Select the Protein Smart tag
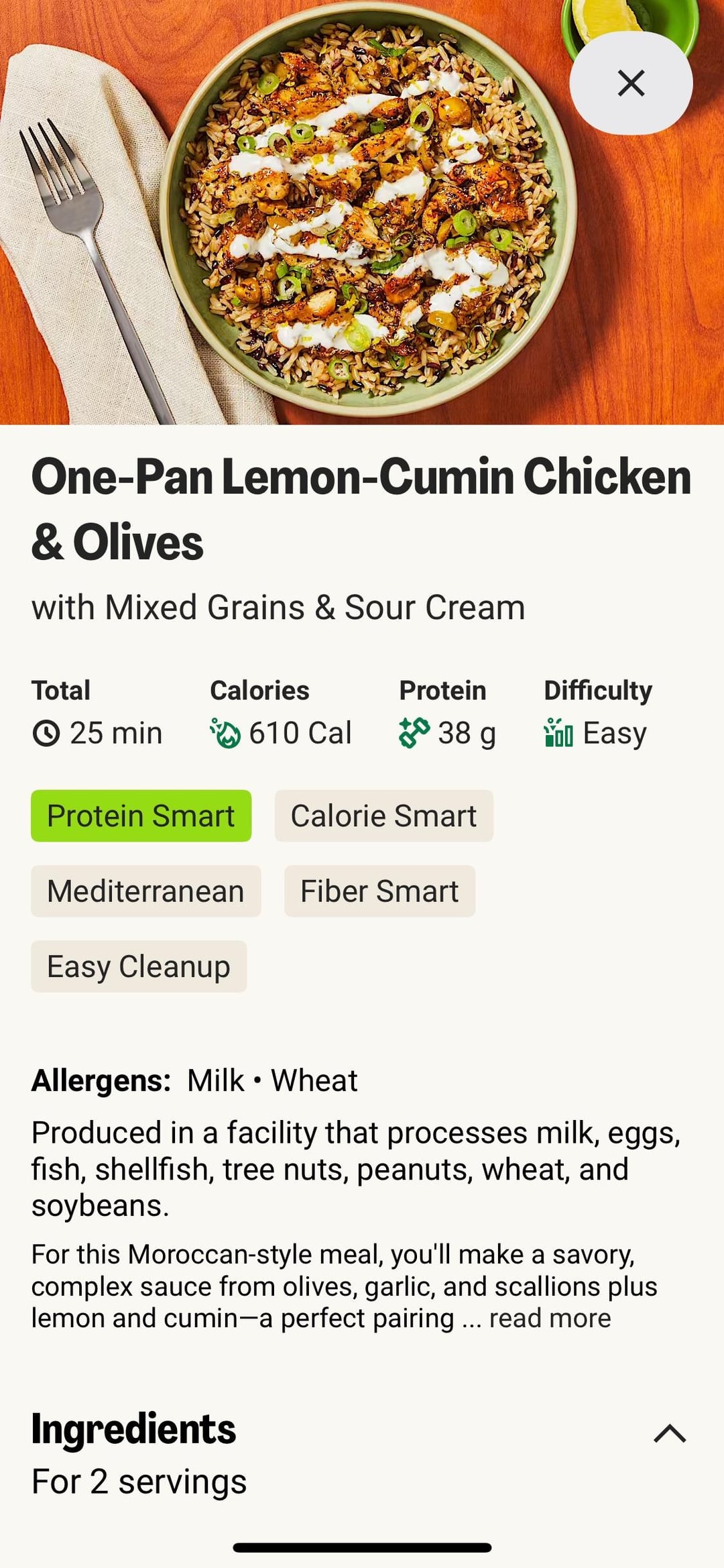This screenshot has width=724, height=1568. tap(141, 816)
